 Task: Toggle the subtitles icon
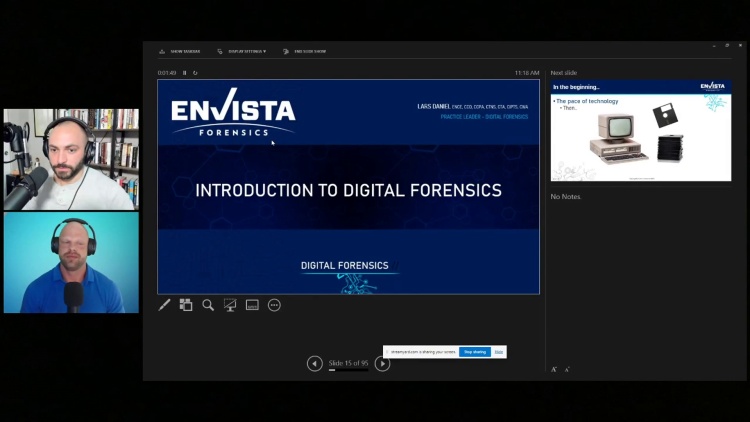click(252, 305)
